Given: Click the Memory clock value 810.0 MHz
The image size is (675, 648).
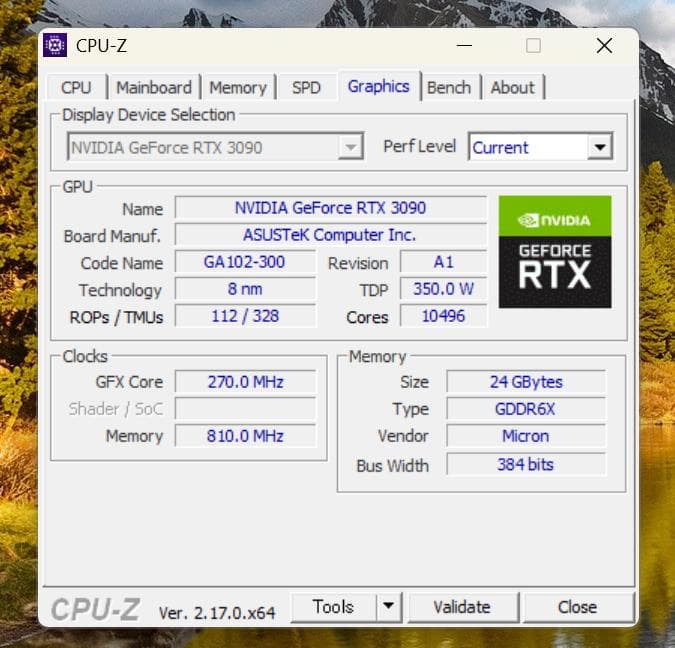Looking at the screenshot, I should point(245,436).
